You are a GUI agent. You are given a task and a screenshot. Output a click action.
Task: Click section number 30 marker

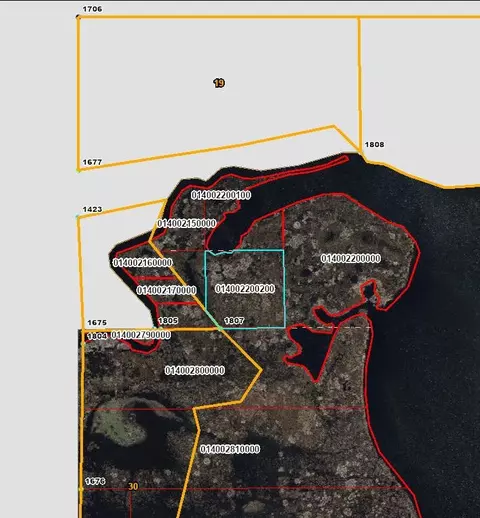tap(133, 487)
